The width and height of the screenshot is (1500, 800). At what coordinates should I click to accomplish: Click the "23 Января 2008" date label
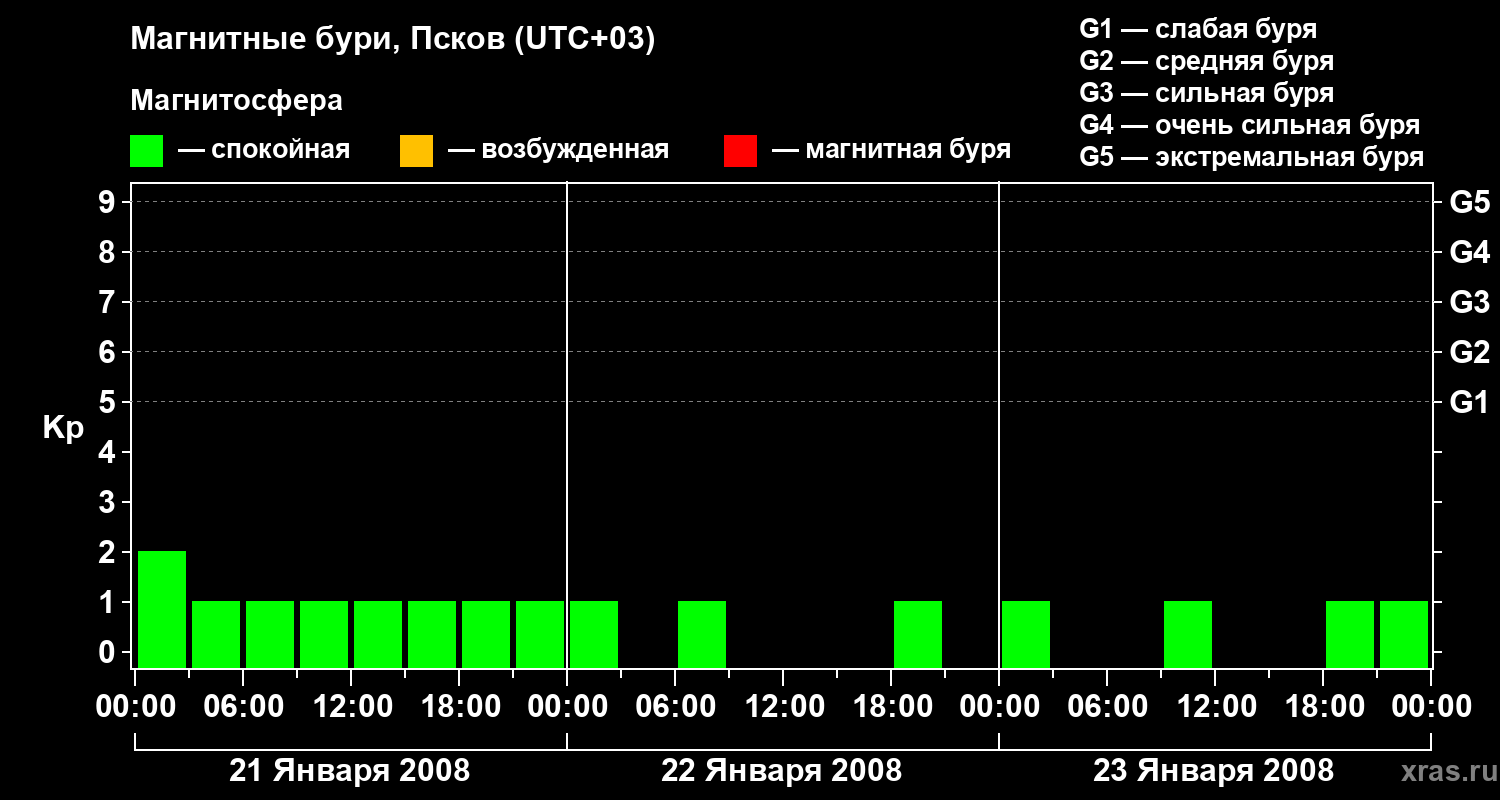pos(1214,771)
